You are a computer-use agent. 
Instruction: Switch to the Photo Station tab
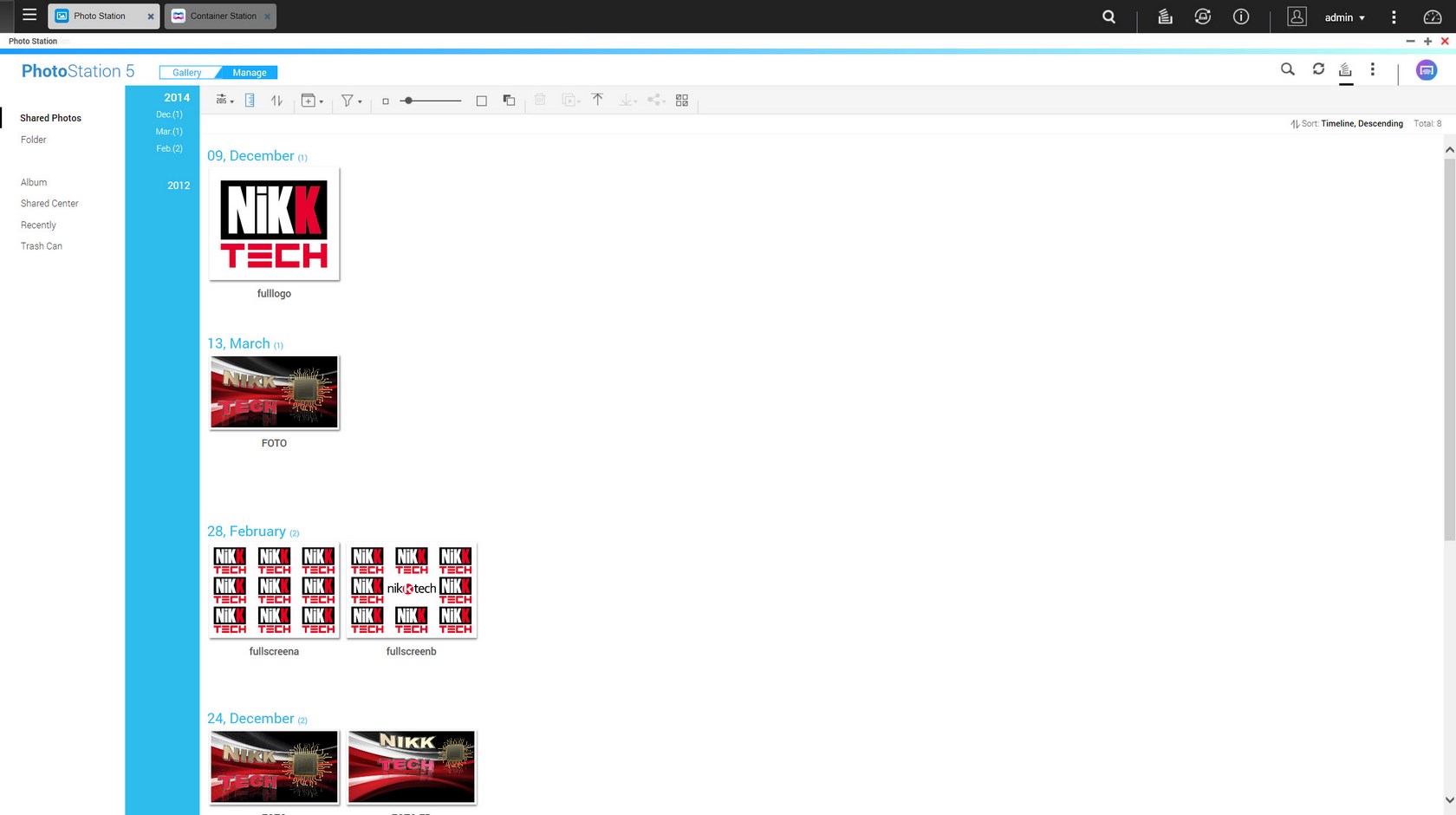click(x=100, y=16)
